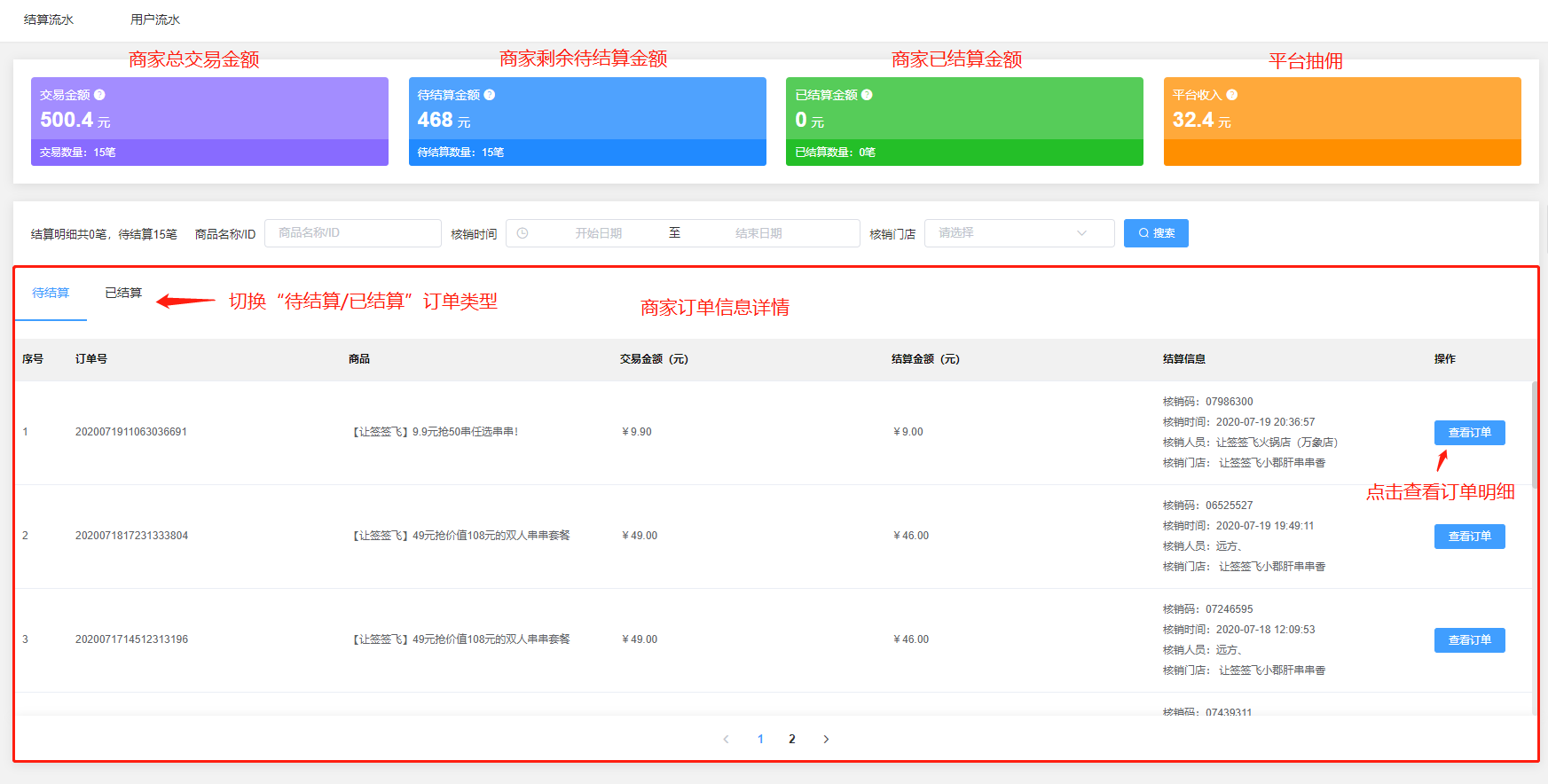This screenshot has height=784, width=1548.
Task: Click help icon next to 待结算金额
Action: tap(490, 95)
